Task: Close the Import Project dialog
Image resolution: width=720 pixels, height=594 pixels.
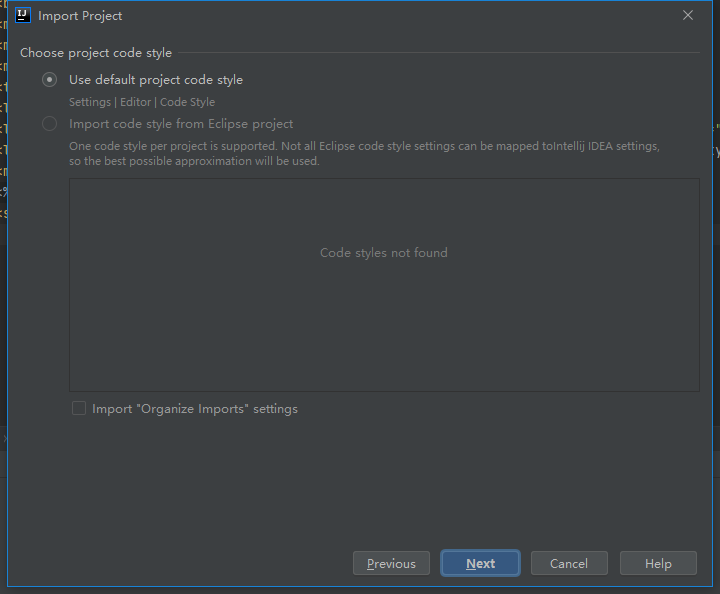Action: click(x=687, y=15)
